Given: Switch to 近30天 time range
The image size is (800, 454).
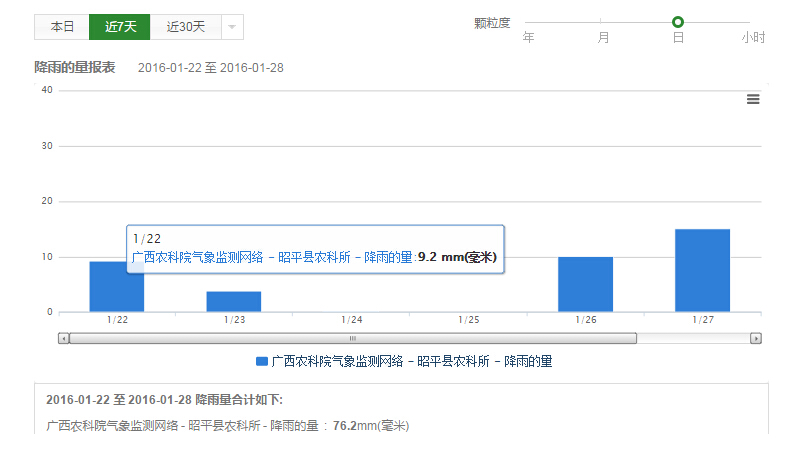Looking at the screenshot, I should pyautogui.click(x=185, y=27).
